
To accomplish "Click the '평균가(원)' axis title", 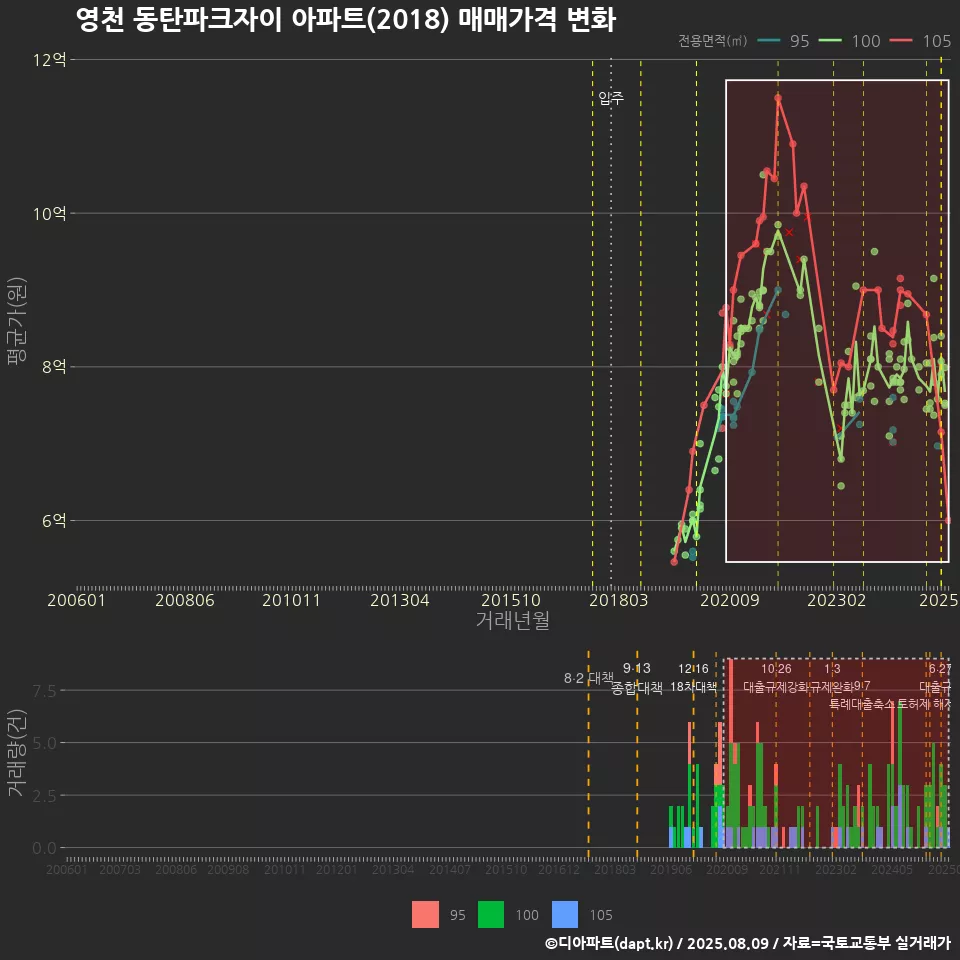I will tap(17, 321).
